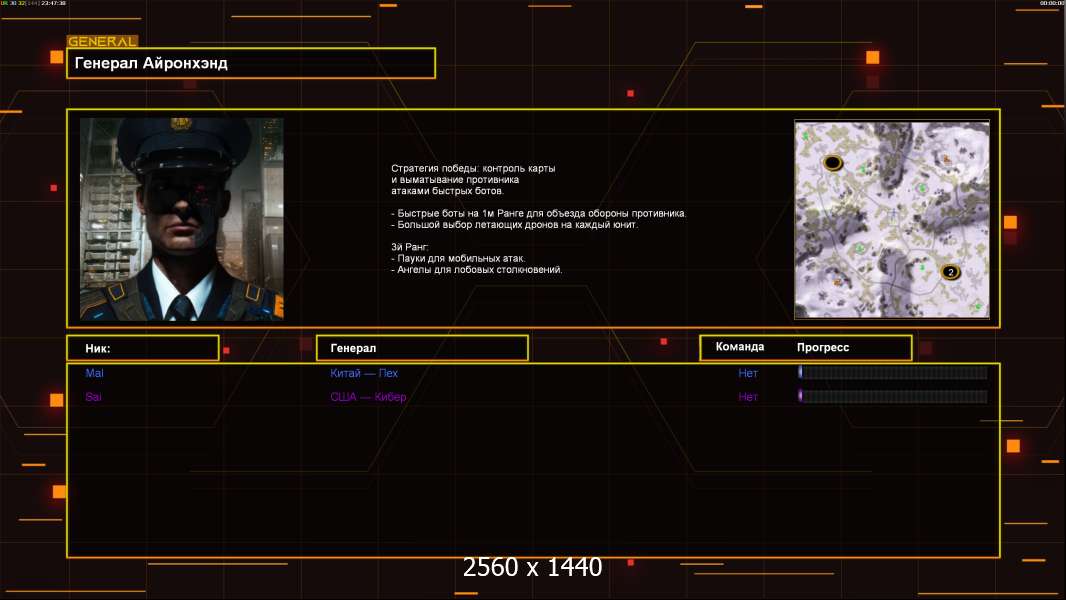Click the unnumbered black start marker on minimap

tap(832, 163)
